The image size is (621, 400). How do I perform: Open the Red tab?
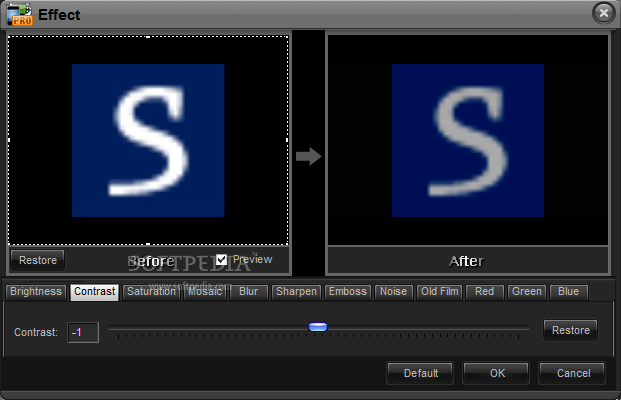485,292
